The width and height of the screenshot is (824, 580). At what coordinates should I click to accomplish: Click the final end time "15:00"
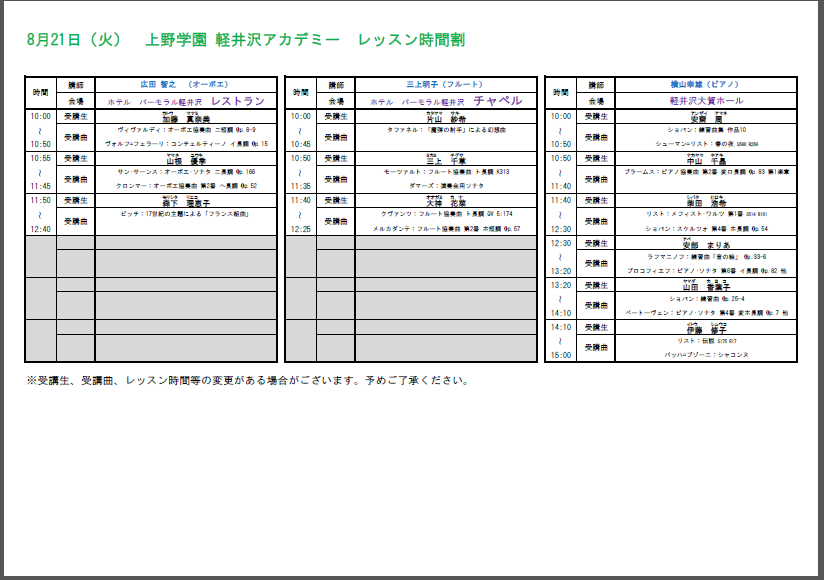click(x=561, y=355)
